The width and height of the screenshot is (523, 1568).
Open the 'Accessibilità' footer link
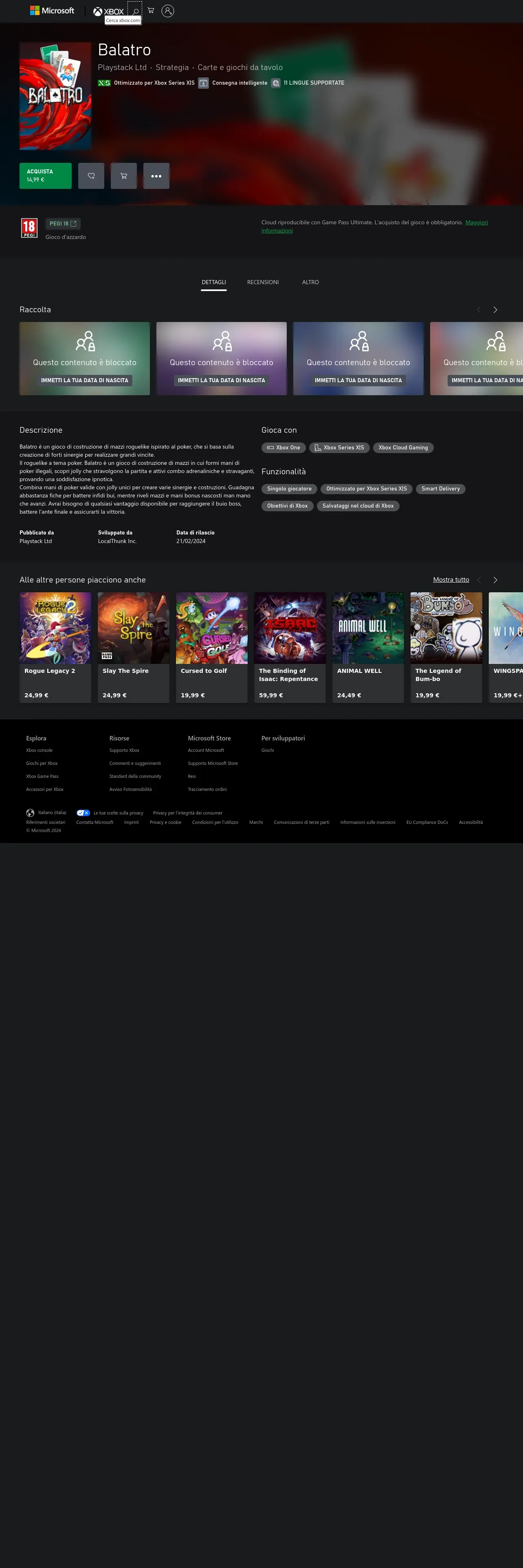pyautogui.click(x=470, y=822)
